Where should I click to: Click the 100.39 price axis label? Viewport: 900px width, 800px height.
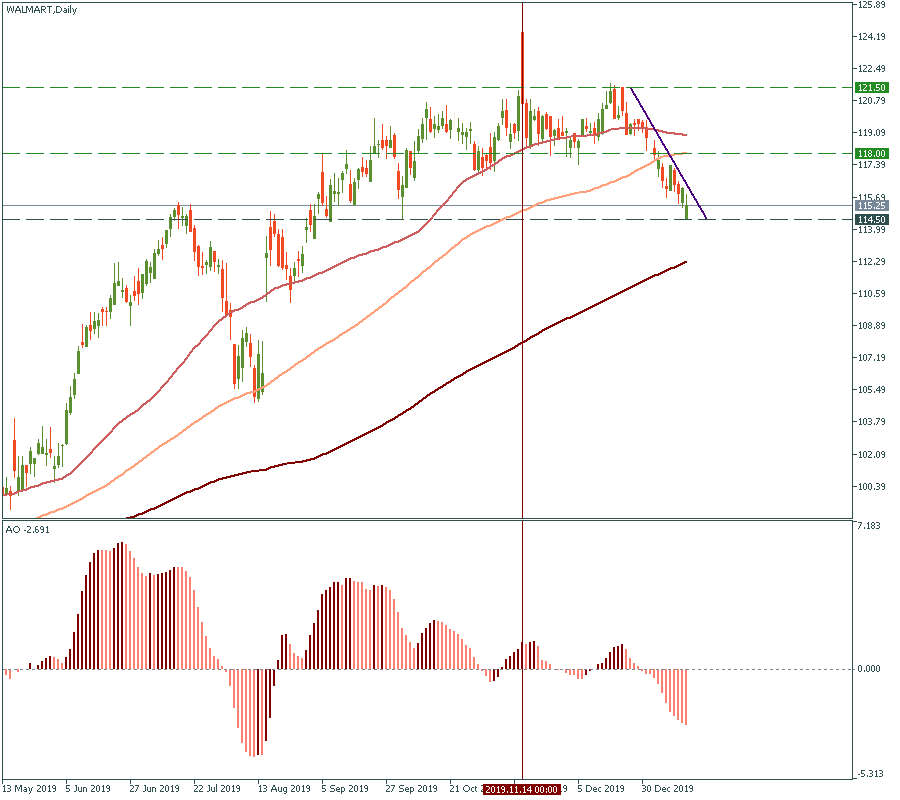(x=871, y=486)
